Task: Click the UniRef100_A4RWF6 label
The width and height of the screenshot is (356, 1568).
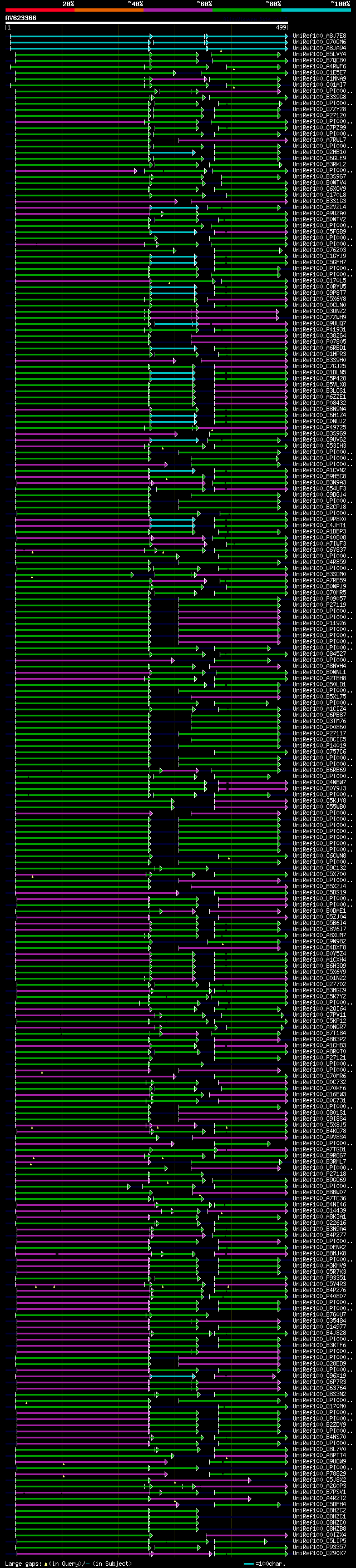Action: [x=319, y=66]
